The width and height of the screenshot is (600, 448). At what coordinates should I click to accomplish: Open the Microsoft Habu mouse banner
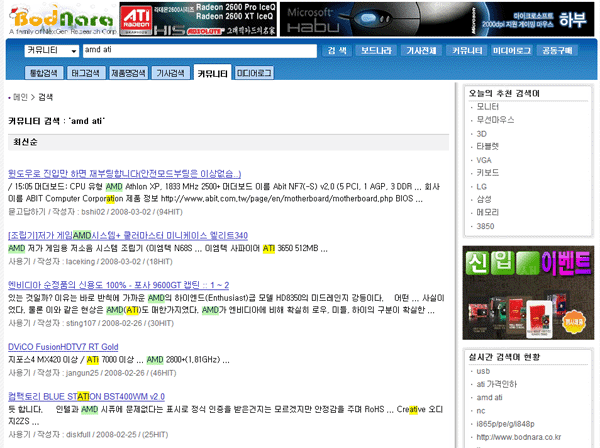pos(437,20)
